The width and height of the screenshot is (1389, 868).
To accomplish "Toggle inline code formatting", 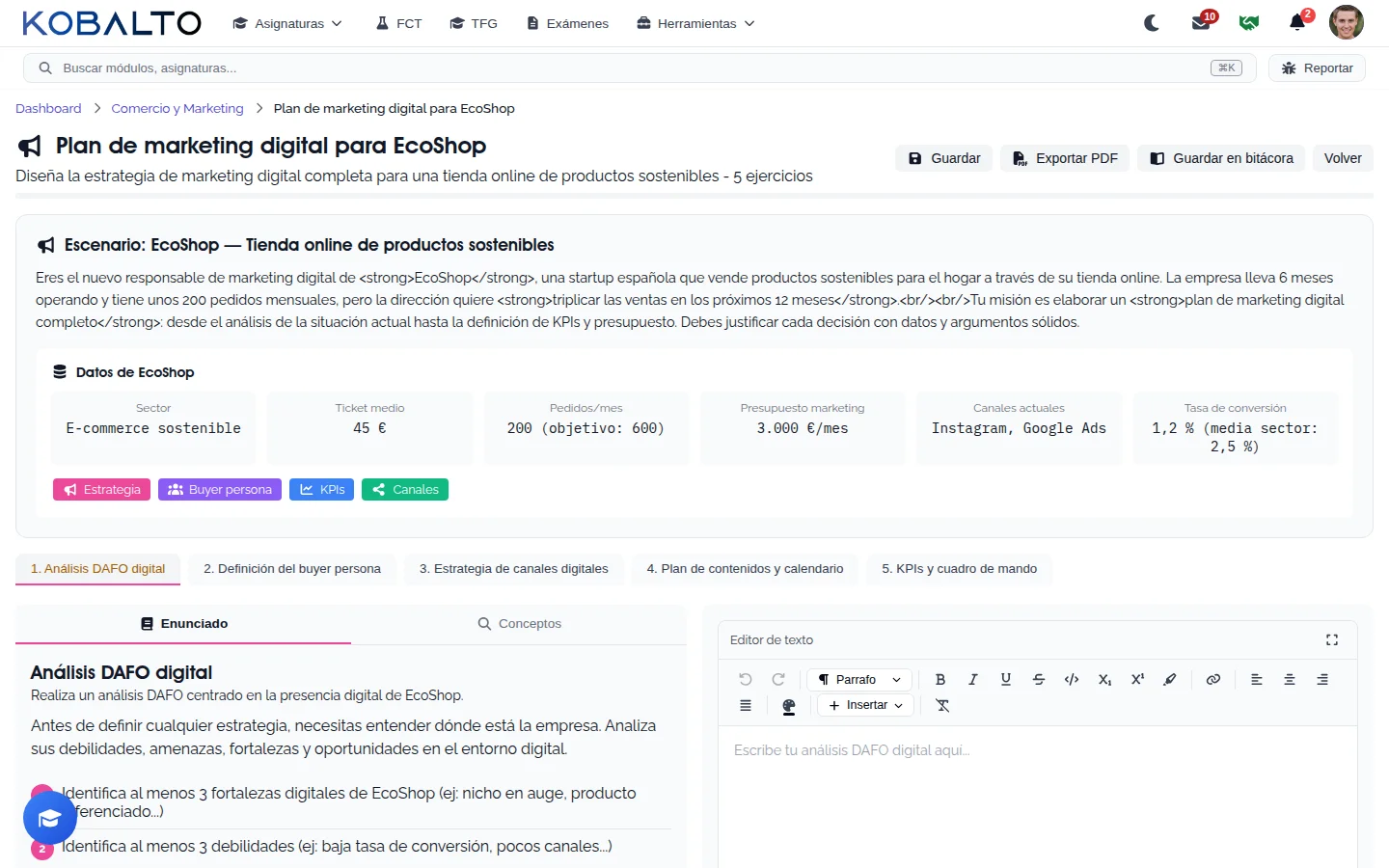I will (x=1072, y=679).
